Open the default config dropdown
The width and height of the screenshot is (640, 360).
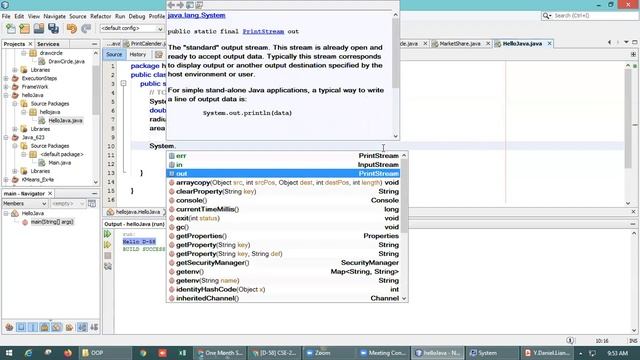tap(131, 29)
